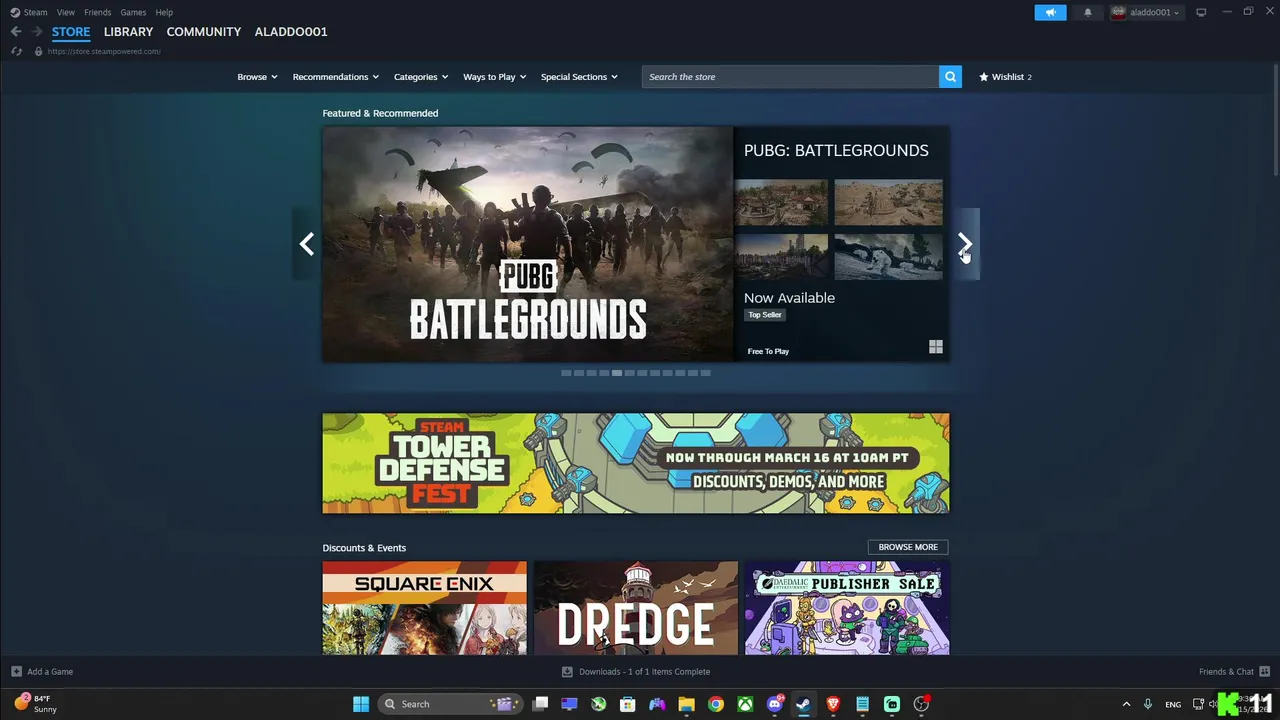Click the PUBG: BATTLEGROUNDS title text
Screen dimensions: 1280x720
[836, 150]
